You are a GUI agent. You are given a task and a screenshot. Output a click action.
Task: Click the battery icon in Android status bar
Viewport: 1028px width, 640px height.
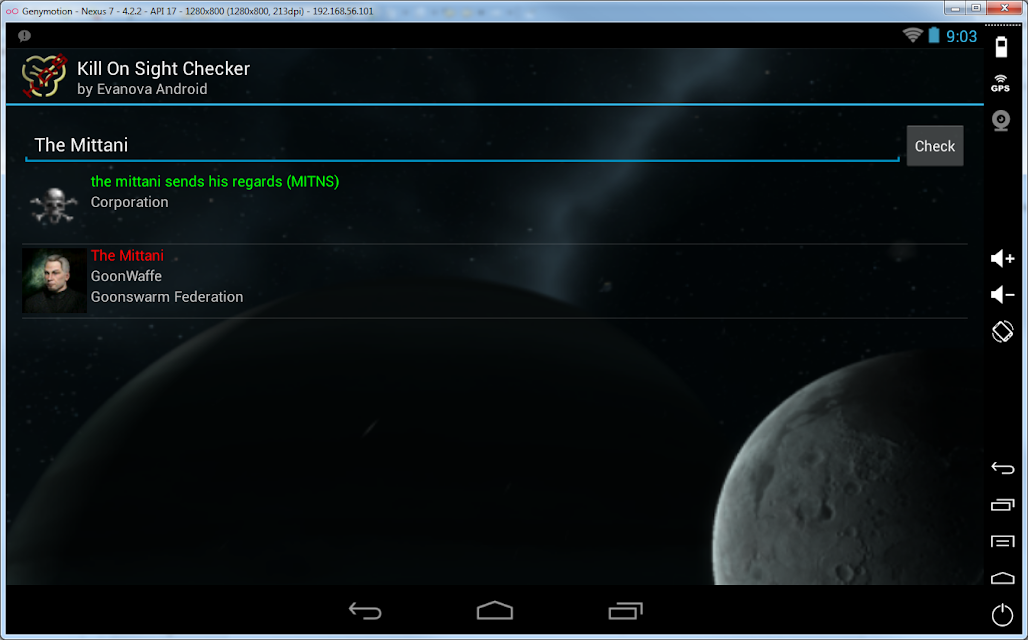[x=934, y=35]
